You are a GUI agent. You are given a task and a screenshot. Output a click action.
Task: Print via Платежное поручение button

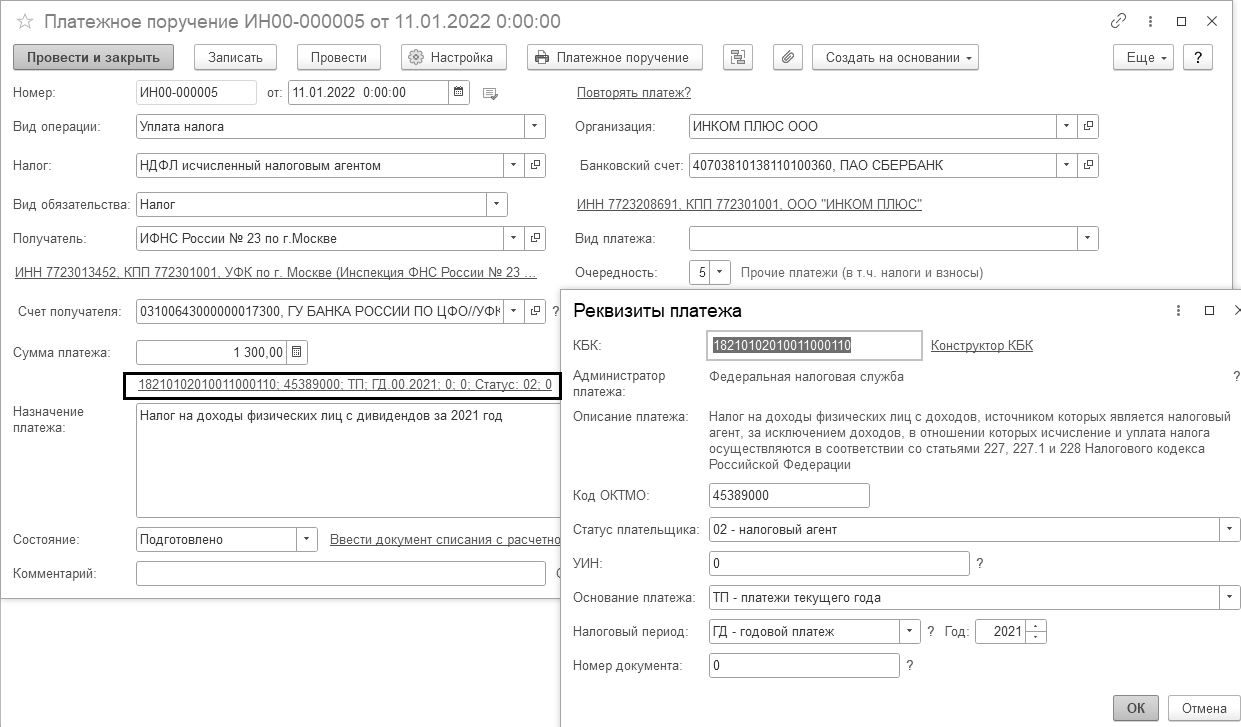pos(615,57)
